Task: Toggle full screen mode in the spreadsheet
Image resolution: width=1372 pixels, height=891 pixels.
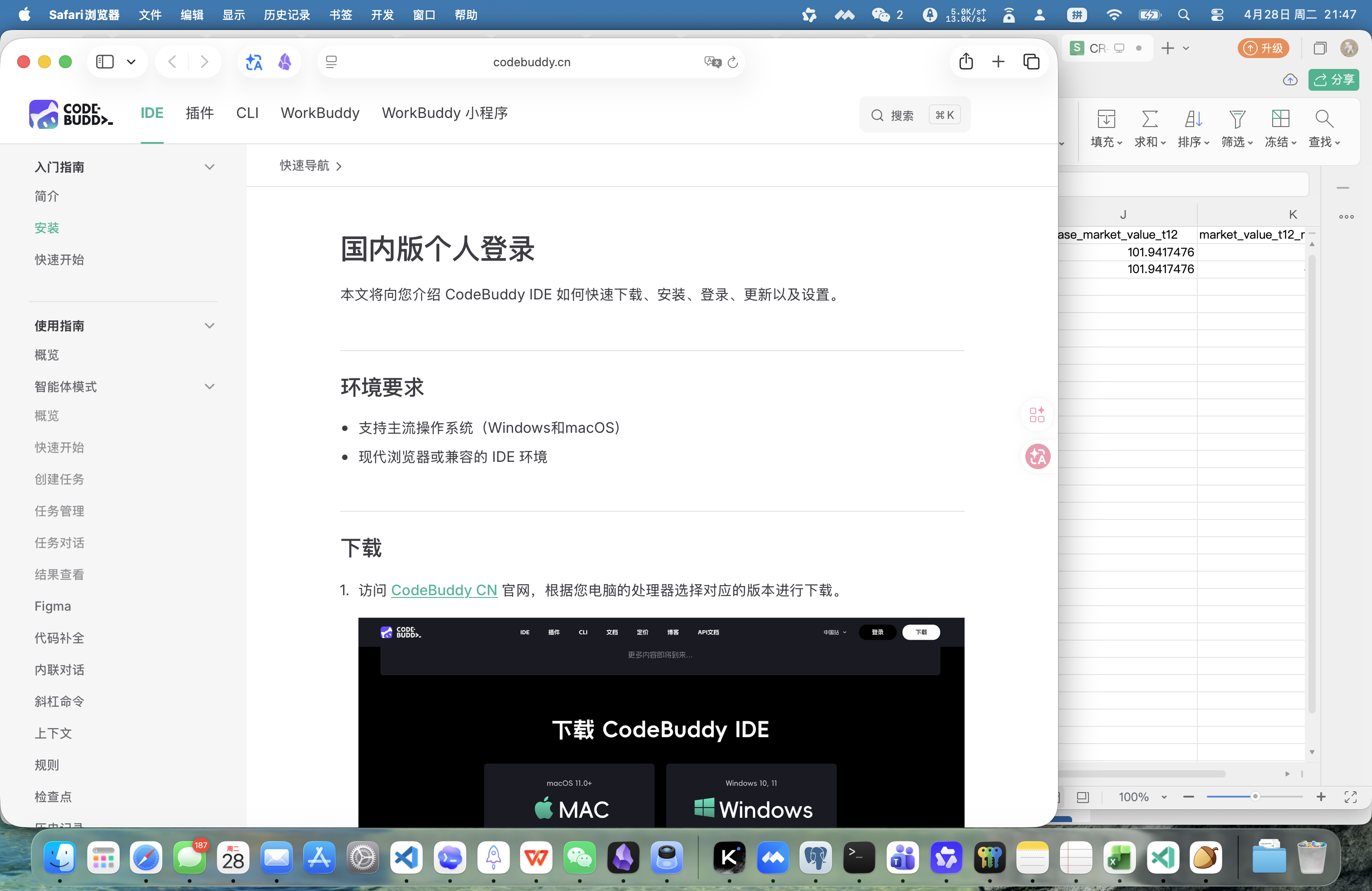Action: tap(1351, 797)
